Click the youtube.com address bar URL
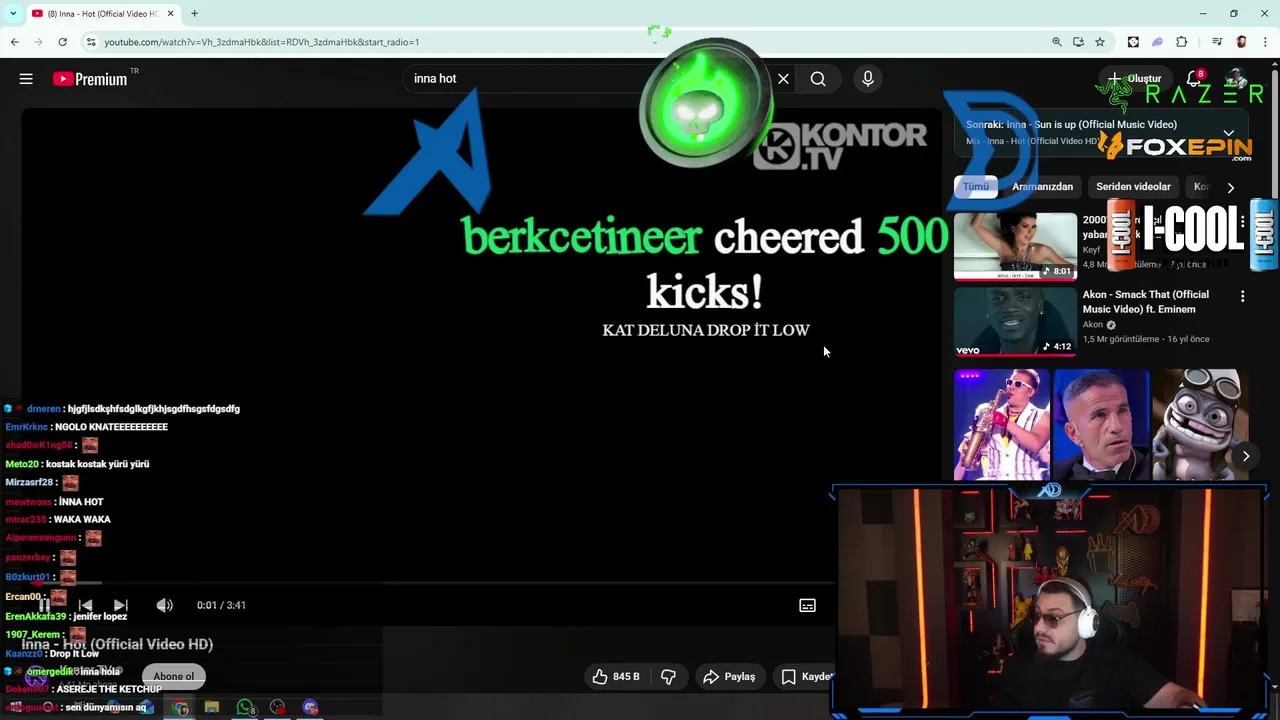Screen dimensions: 1280x720 262,42
